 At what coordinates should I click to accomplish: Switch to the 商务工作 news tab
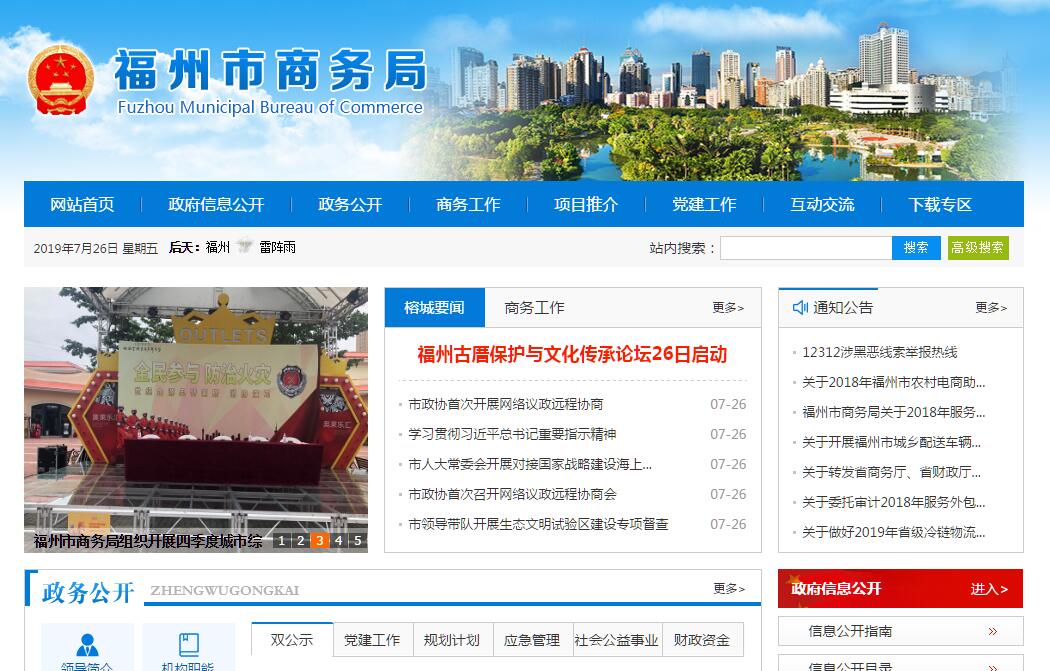tap(534, 308)
